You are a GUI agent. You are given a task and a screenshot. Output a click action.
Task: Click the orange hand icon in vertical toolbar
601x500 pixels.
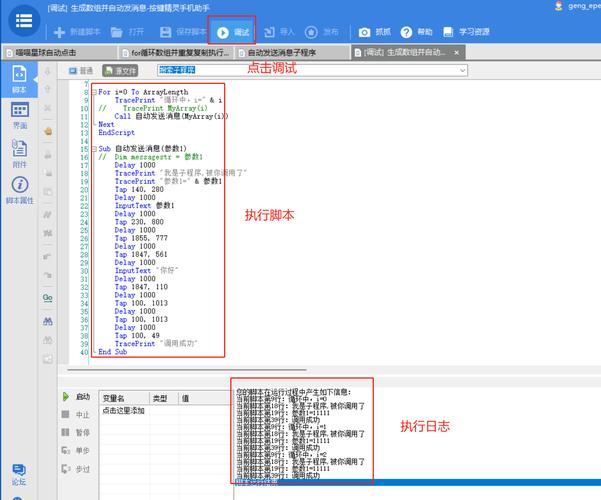(x=48, y=132)
